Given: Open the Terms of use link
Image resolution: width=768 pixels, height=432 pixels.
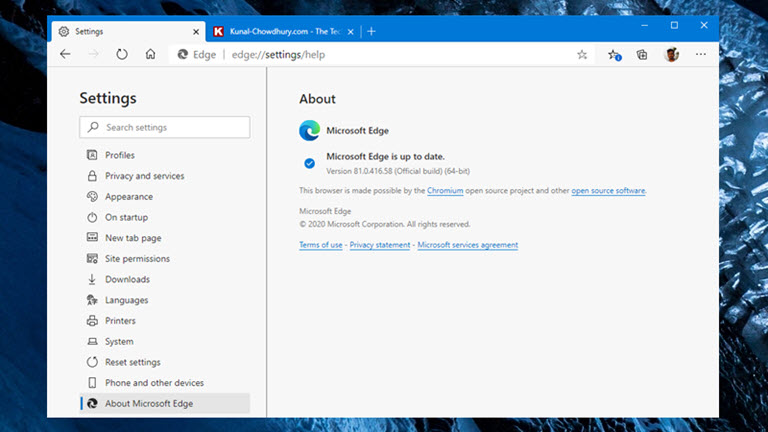Looking at the screenshot, I should pos(321,245).
